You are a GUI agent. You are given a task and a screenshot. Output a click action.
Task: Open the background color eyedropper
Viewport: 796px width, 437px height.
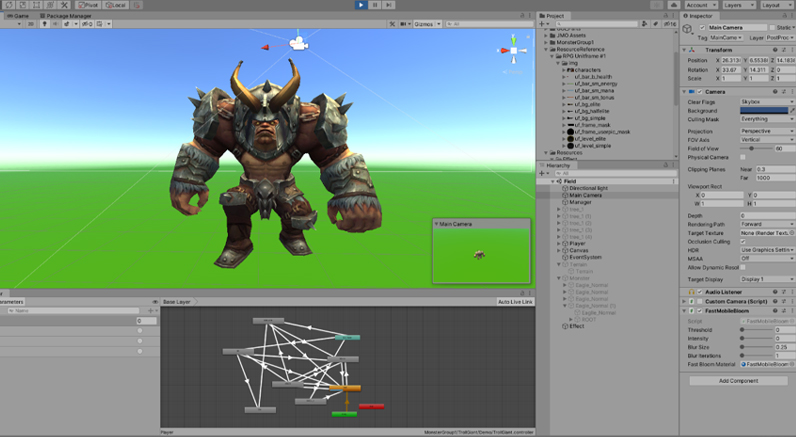[x=792, y=110]
